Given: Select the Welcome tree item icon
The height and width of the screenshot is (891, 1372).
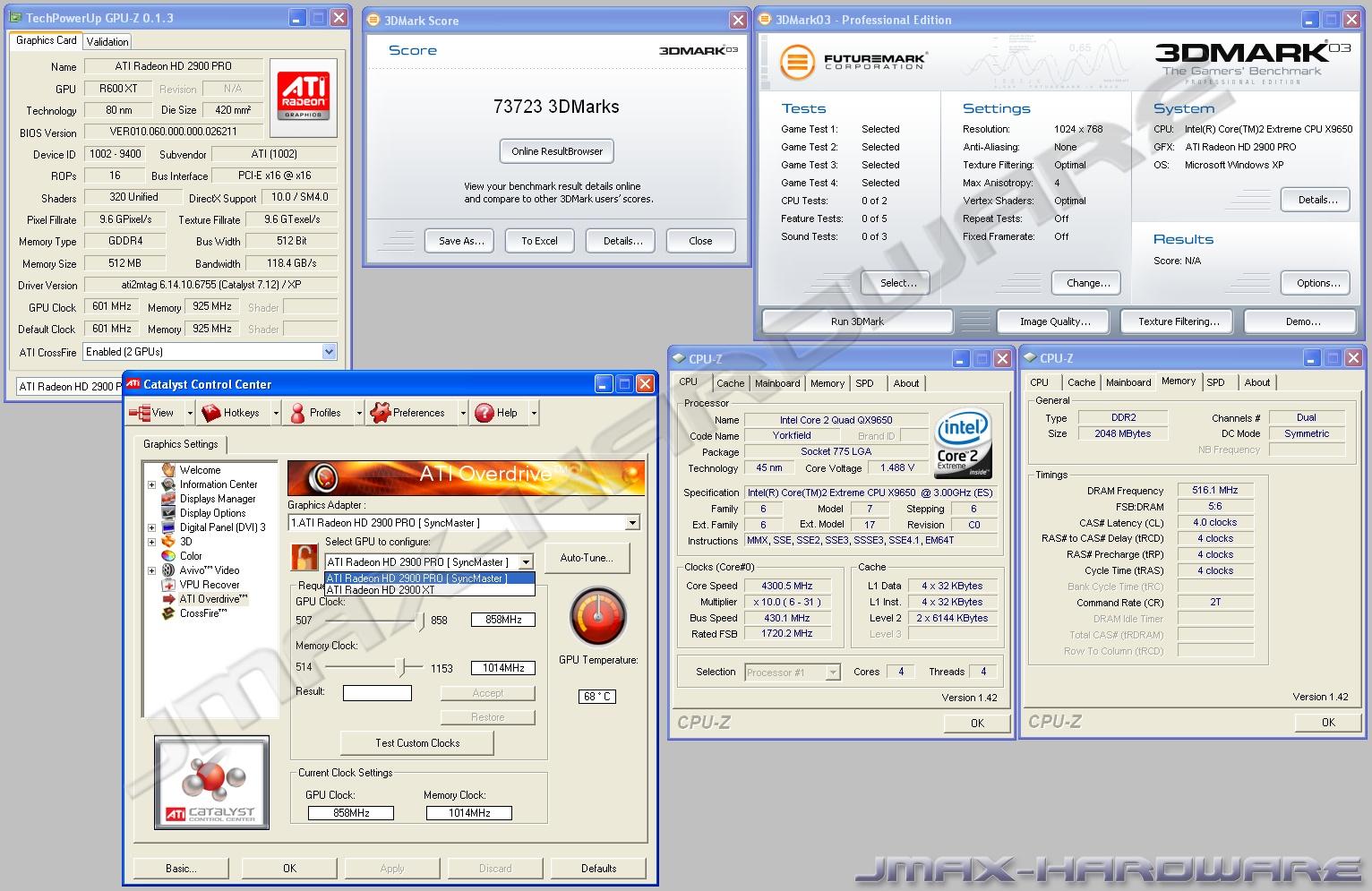Looking at the screenshot, I should point(167,469).
